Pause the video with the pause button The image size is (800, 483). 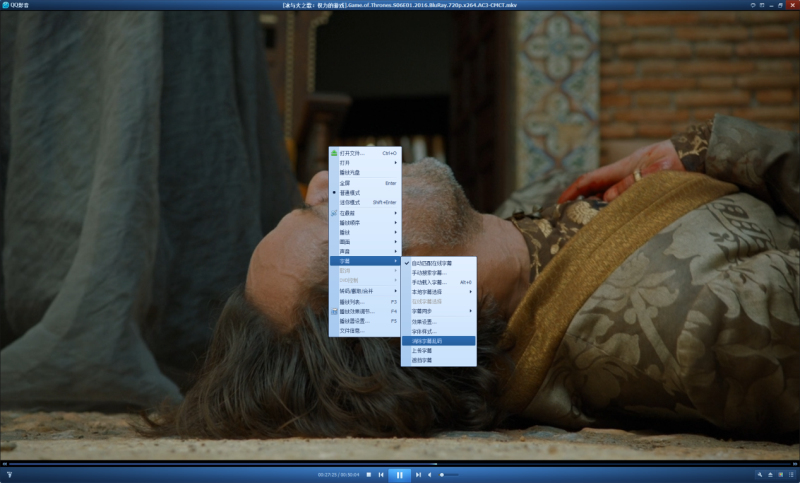click(x=399, y=475)
